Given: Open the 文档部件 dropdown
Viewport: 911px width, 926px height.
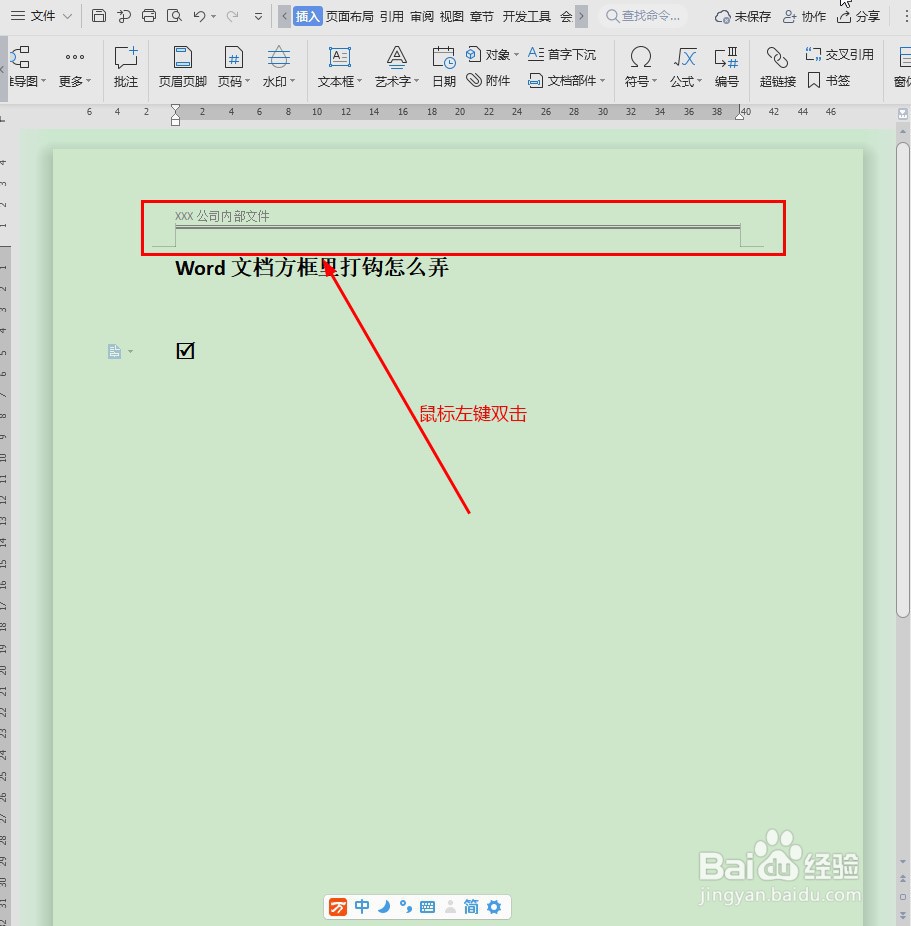Looking at the screenshot, I should pyautogui.click(x=566, y=80).
